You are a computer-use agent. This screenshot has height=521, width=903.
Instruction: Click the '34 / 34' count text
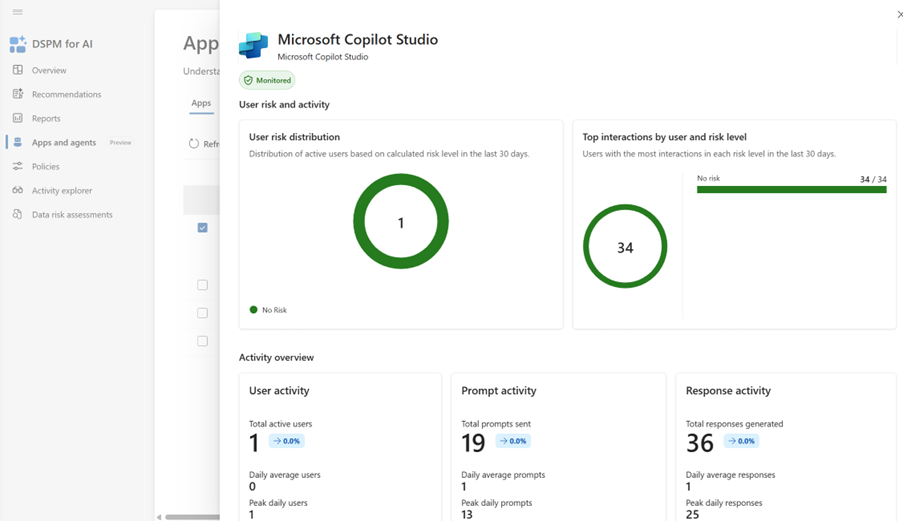click(x=874, y=179)
